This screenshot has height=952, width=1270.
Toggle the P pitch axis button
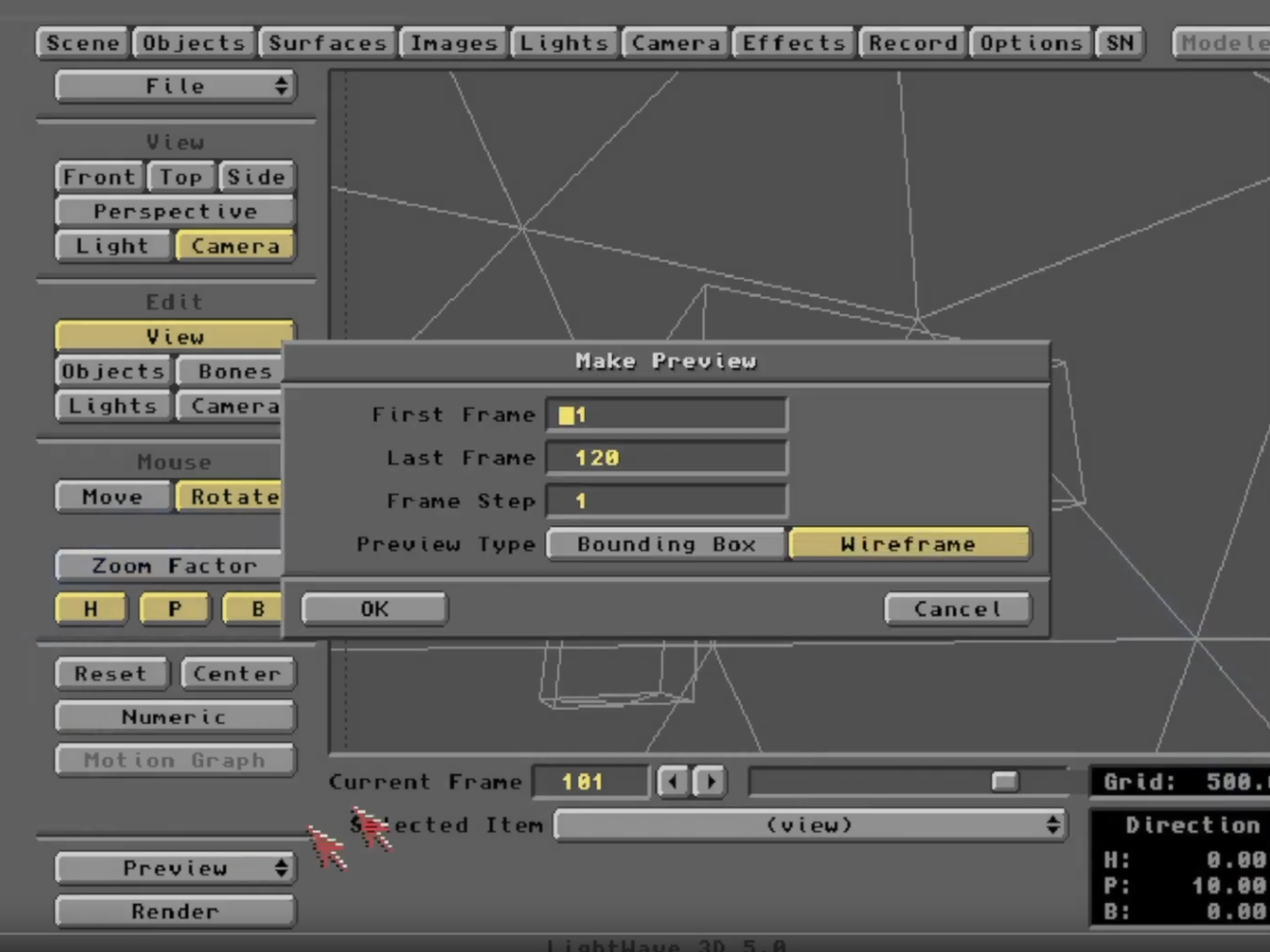[174, 609]
